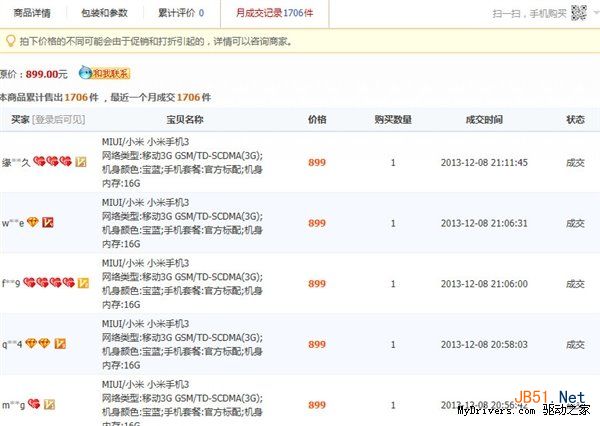Click the 成交 status in q**4's row
The width and height of the screenshot is (600, 426).
pos(576,344)
